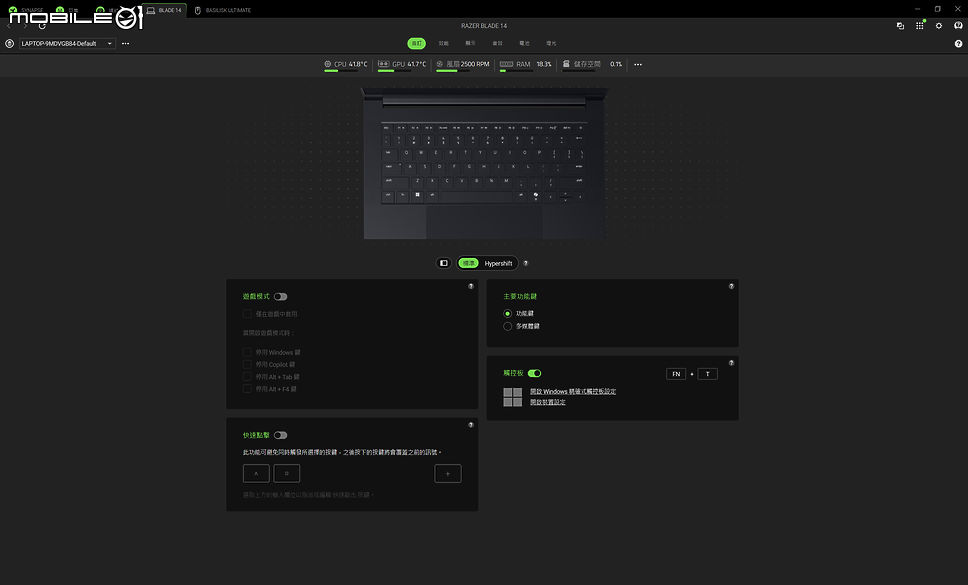Click the storage 0.1% reading

(616, 64)
